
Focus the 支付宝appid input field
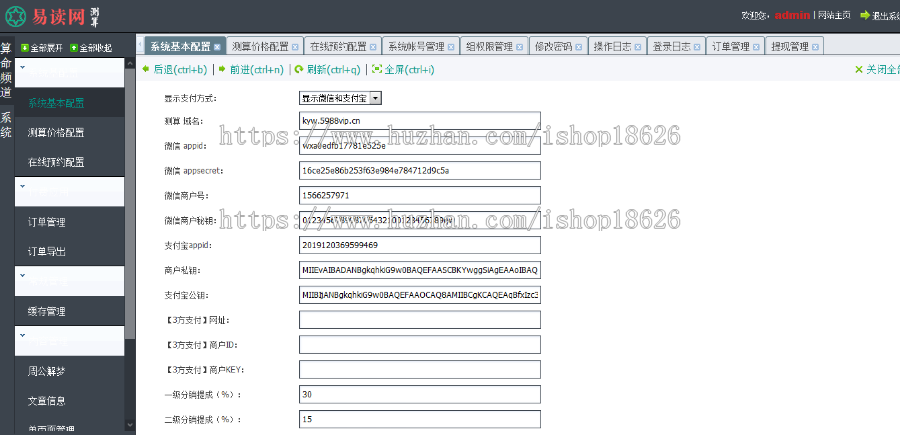tap(420, 245)
